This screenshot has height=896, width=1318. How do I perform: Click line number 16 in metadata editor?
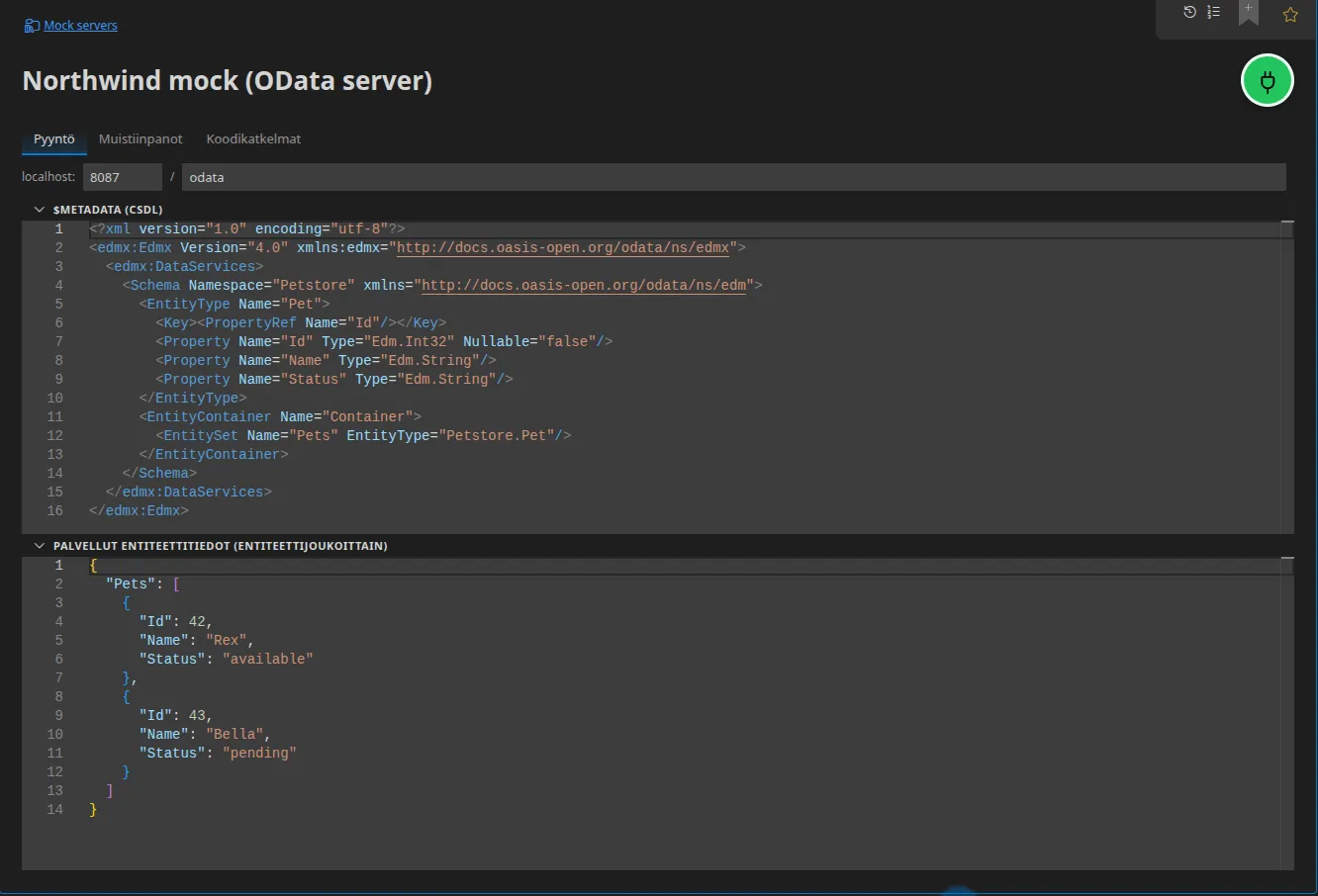(x=54, y=510)
